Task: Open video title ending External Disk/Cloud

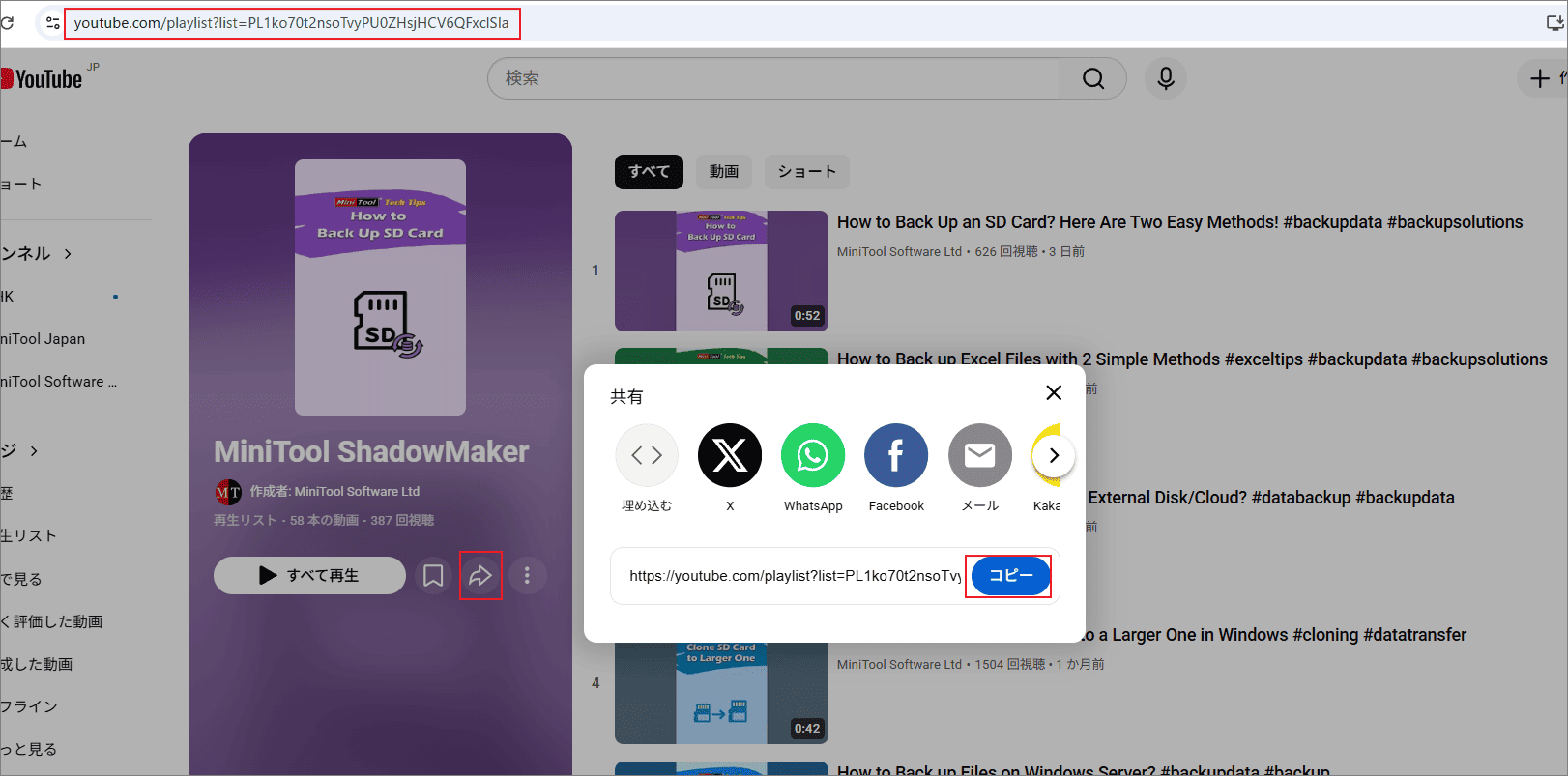Action: (1271, 498)
